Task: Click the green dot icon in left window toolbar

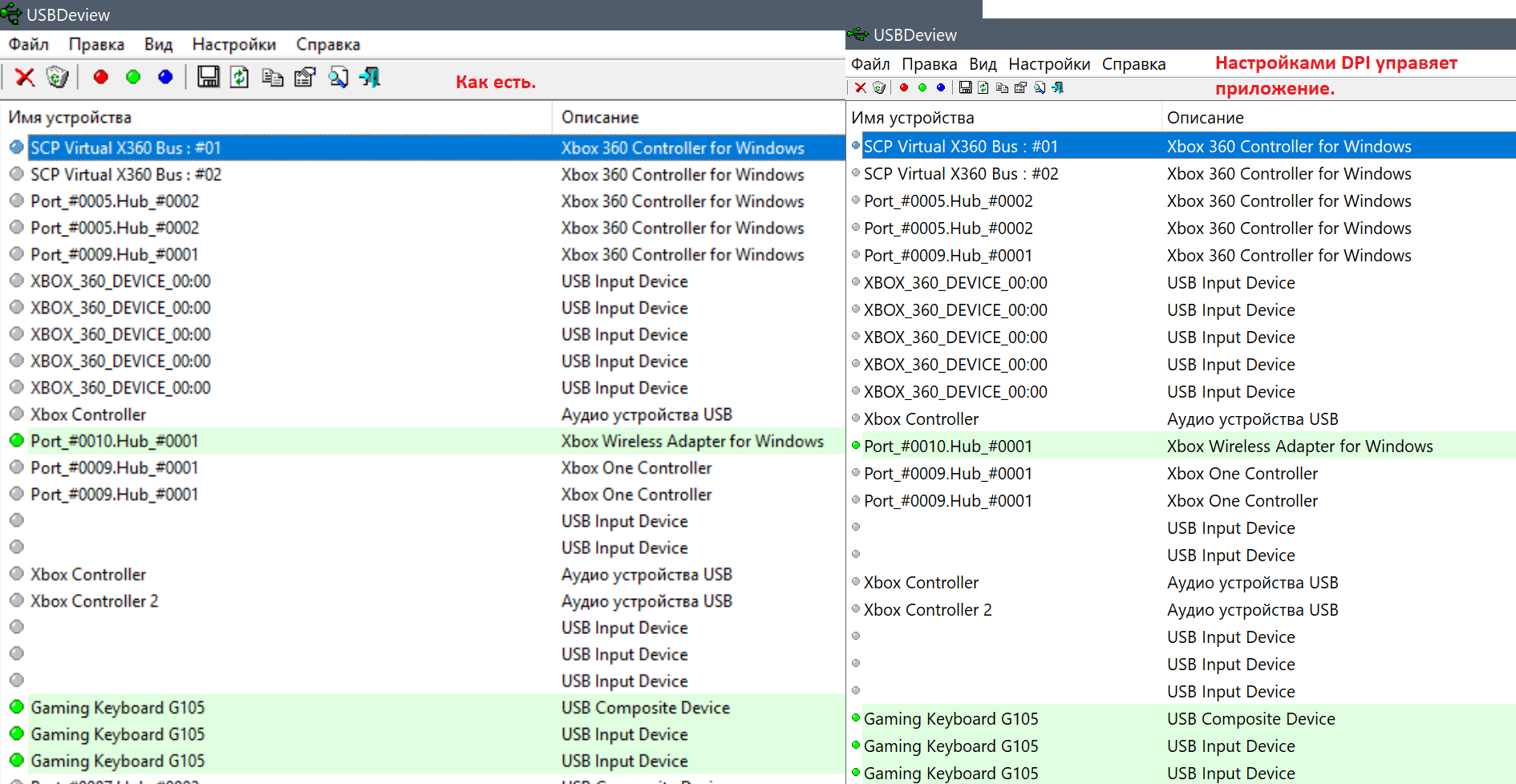Action: (x=133, y=77)
